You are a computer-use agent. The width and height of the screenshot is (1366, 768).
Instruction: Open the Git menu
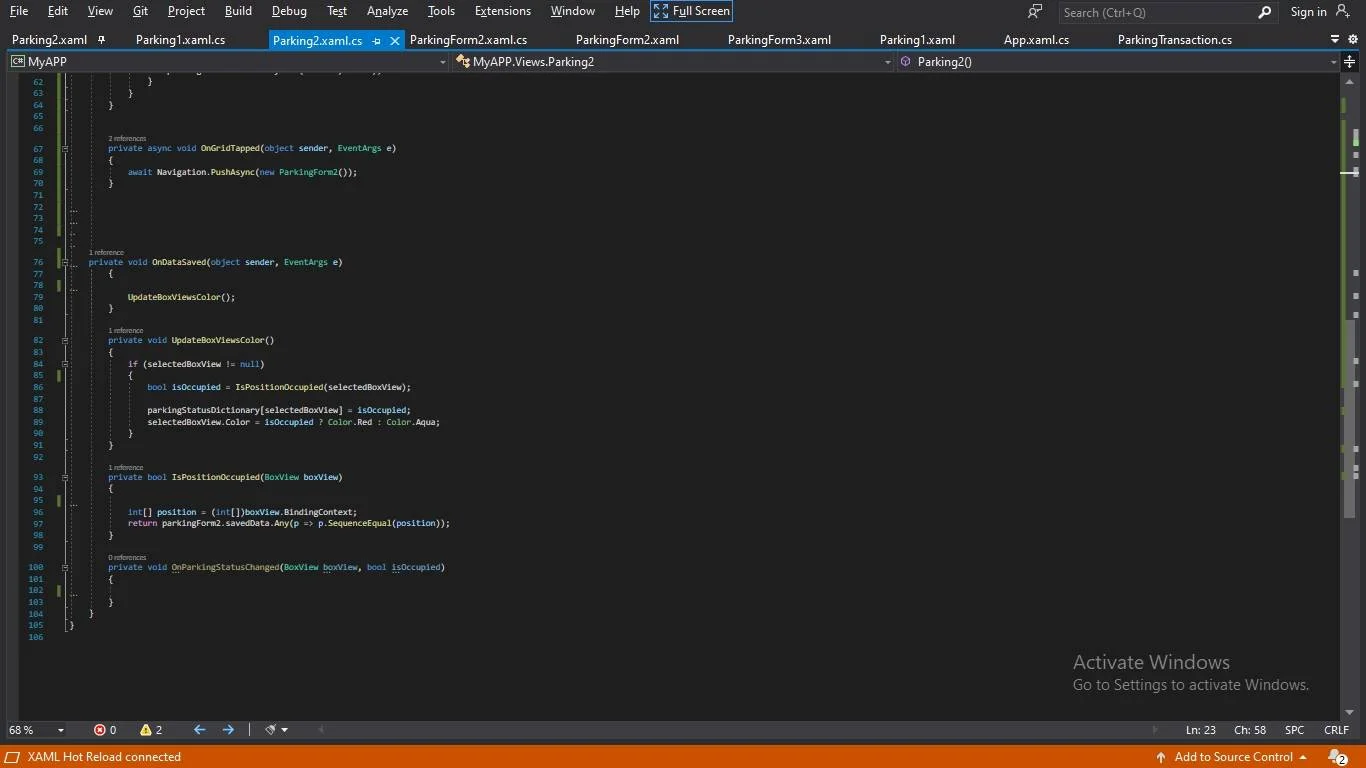(140, 11)
